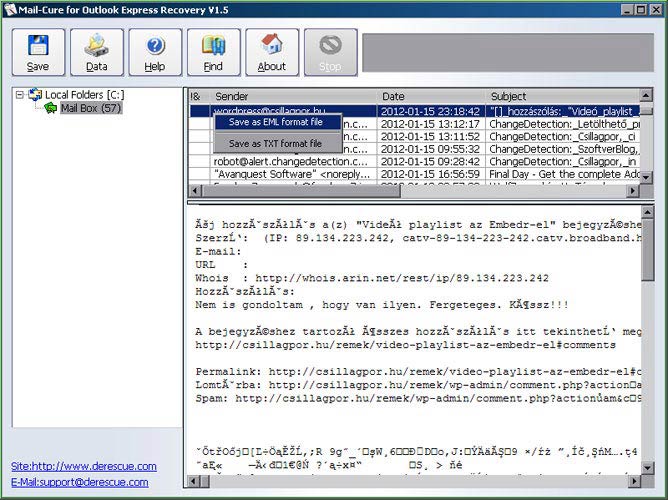Close the Mail-Cure window
The image size is (668, 500).
655,9
